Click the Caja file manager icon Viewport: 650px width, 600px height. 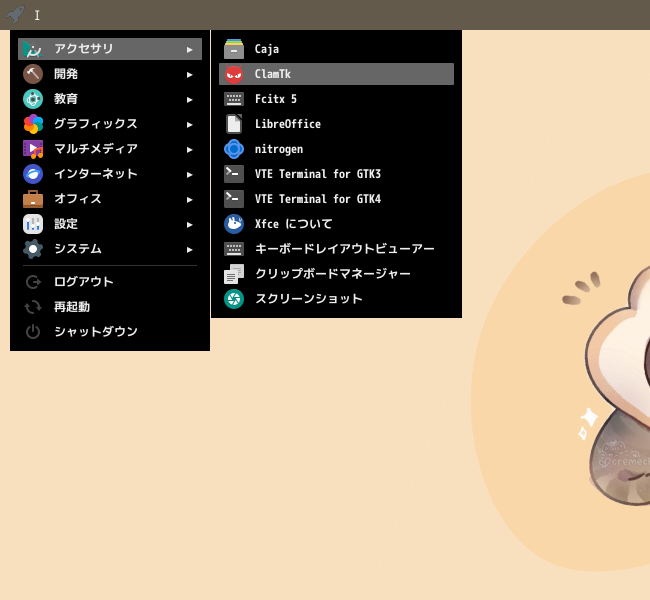[x=234, y=49]
